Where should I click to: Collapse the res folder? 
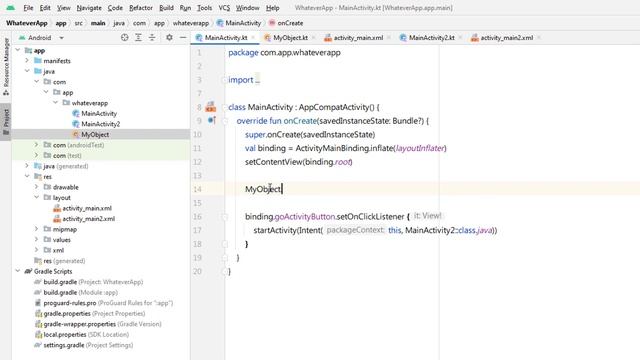(27, 176)
